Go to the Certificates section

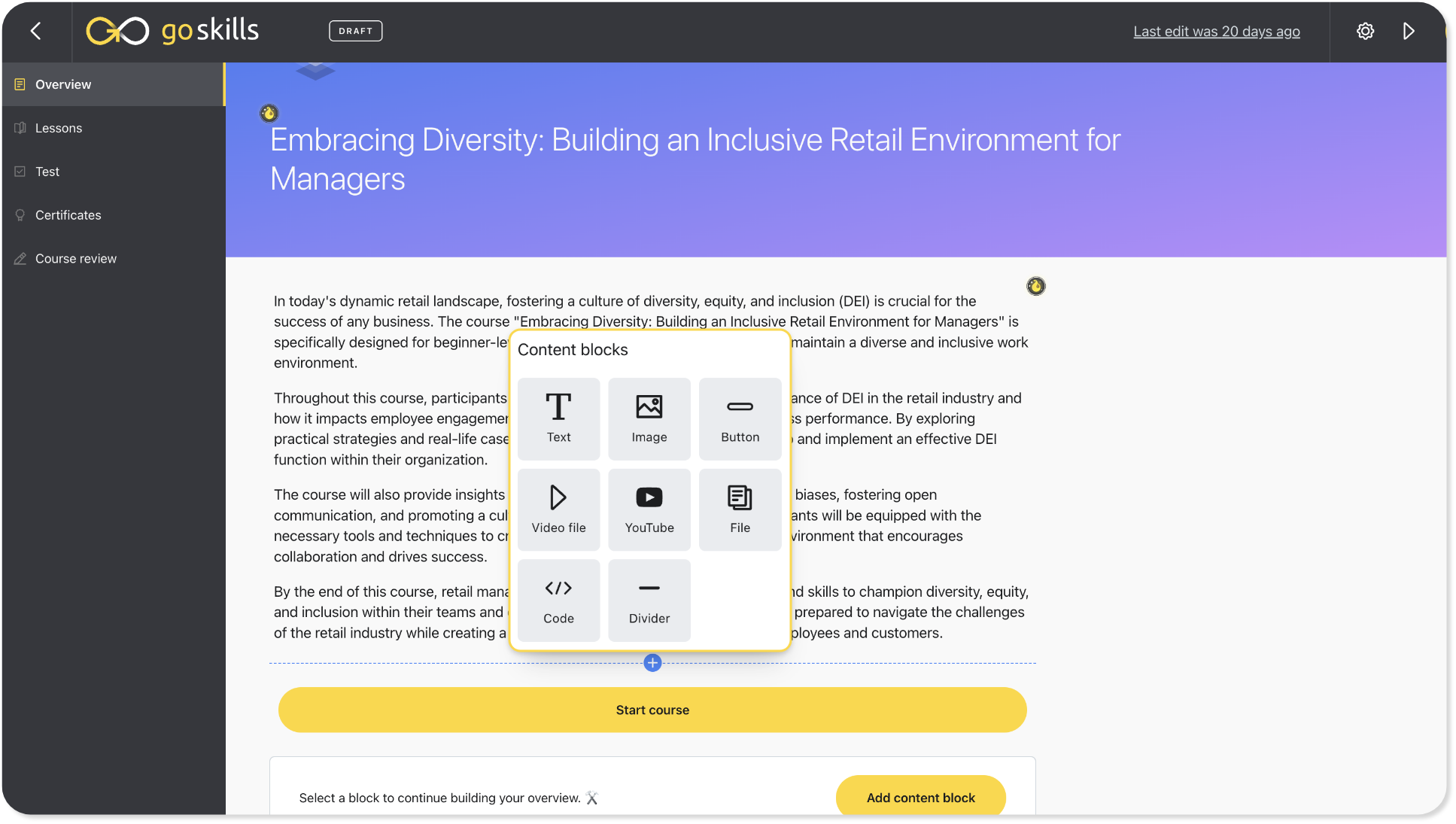coord(68,214)
